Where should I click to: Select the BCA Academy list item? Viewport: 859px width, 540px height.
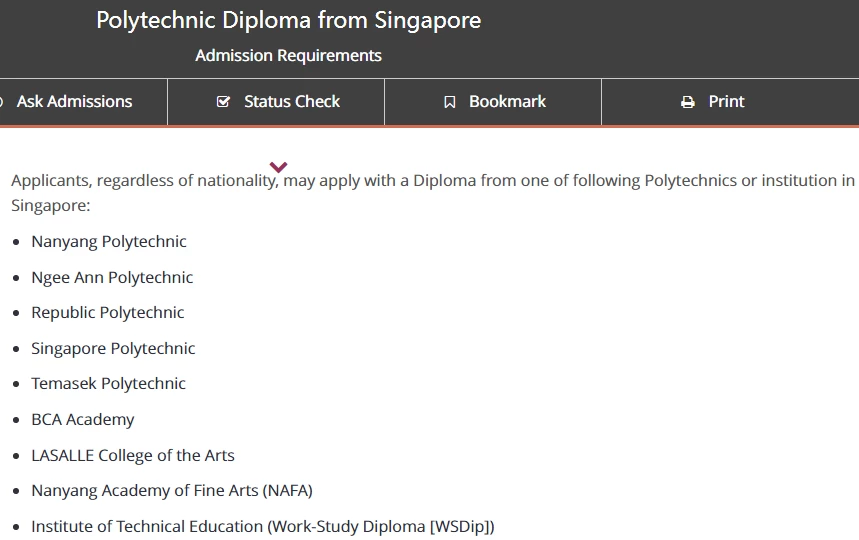pyautogui.click(x=83, y=420)
